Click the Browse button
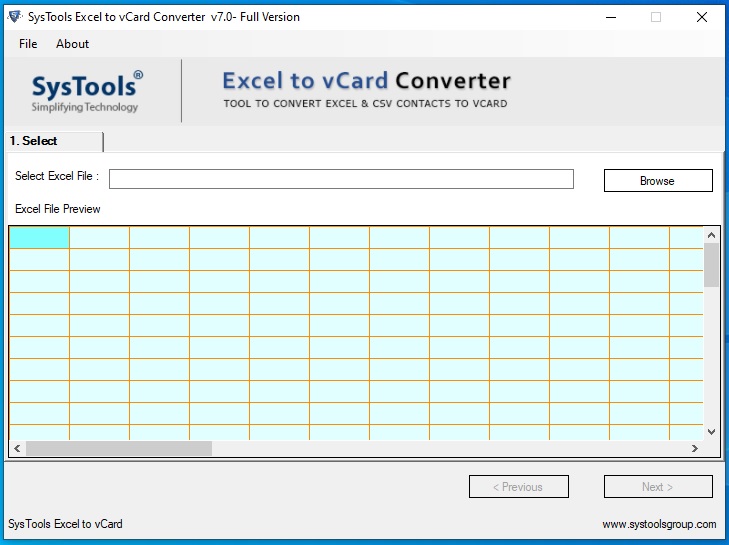This screenshot has width=729, height=545. click(x=658, y=180)
